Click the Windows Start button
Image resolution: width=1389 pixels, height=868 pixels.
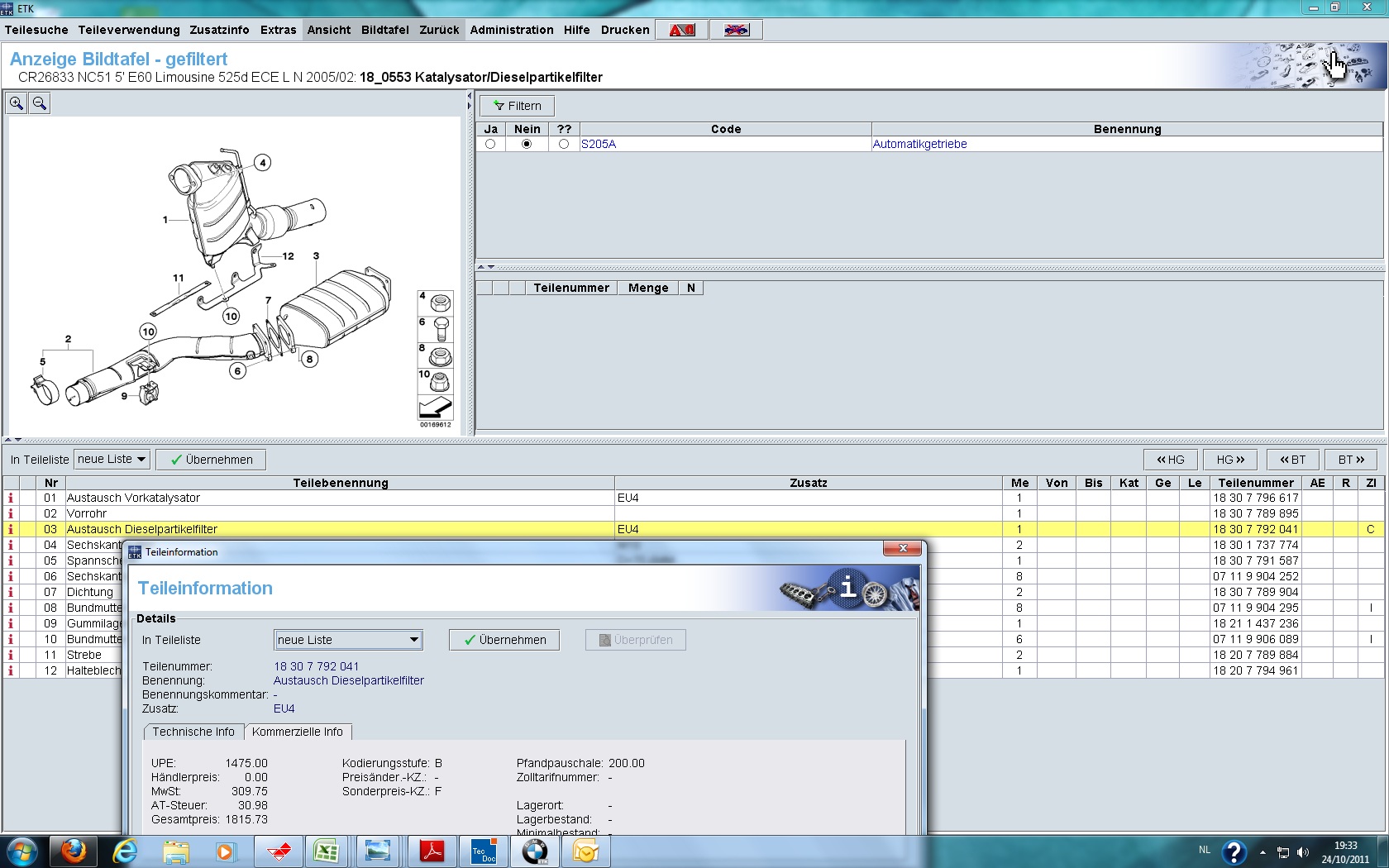pos(21,851)
